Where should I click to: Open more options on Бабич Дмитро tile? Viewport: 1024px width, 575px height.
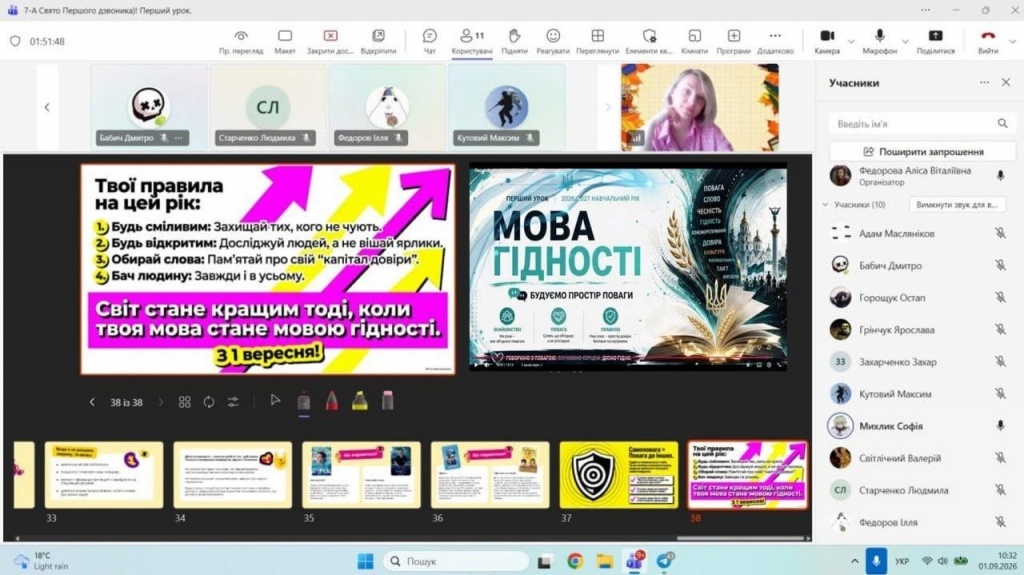coord(178,138)
